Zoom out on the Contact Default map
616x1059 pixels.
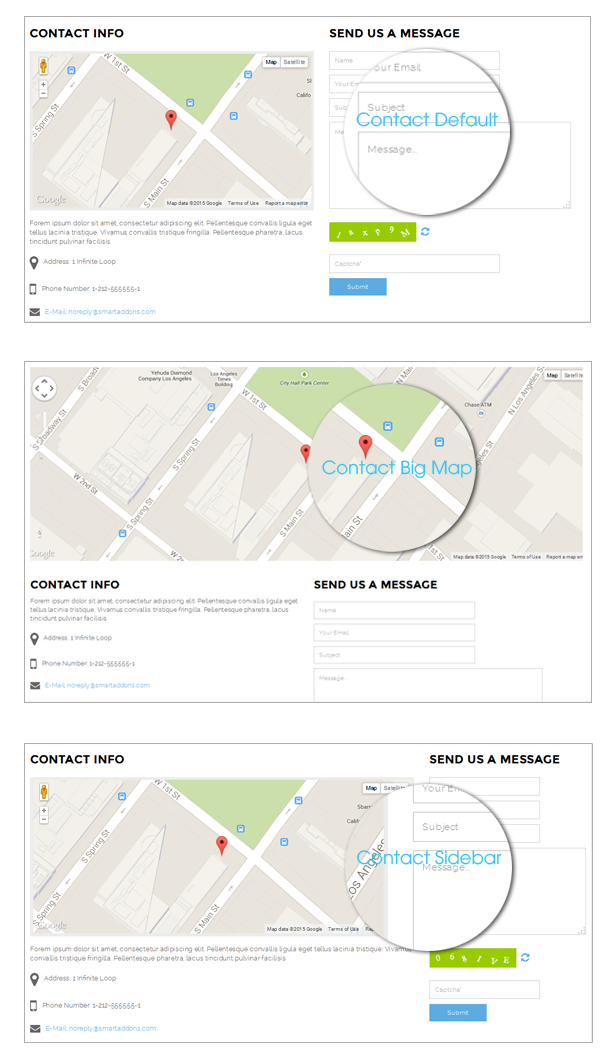pos(43,93)
